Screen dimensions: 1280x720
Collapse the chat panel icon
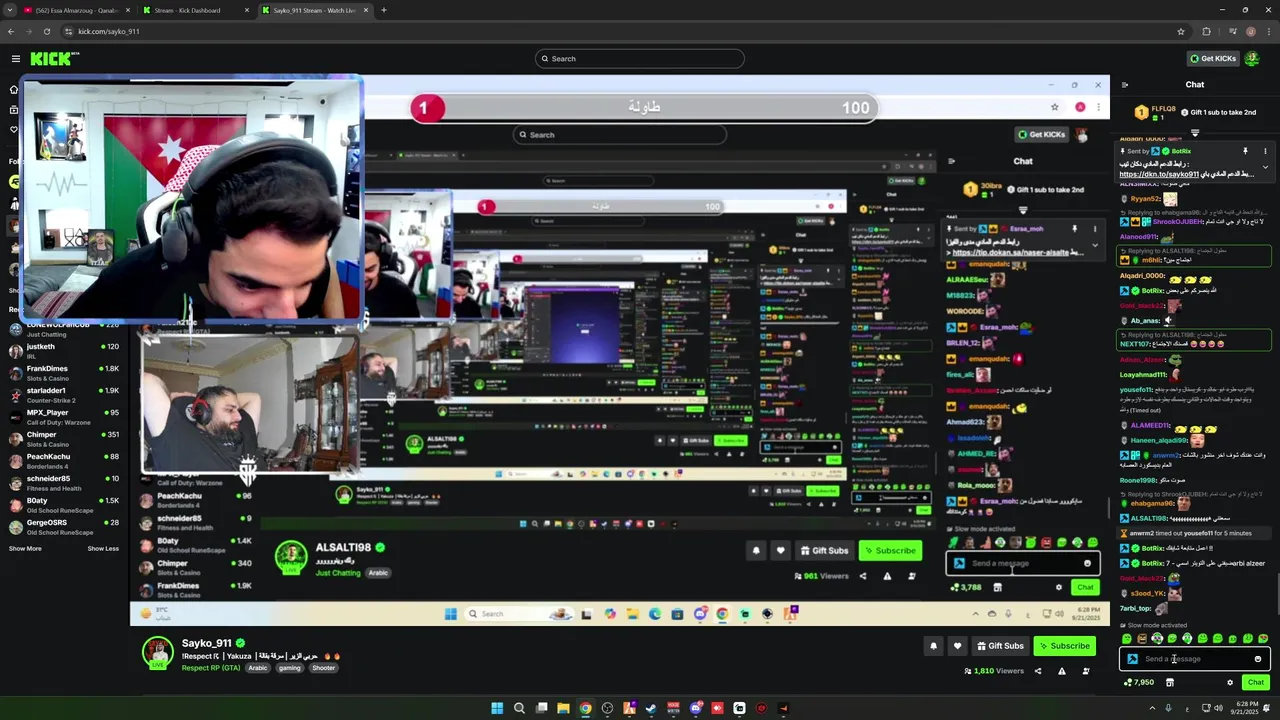(1125, 85)
